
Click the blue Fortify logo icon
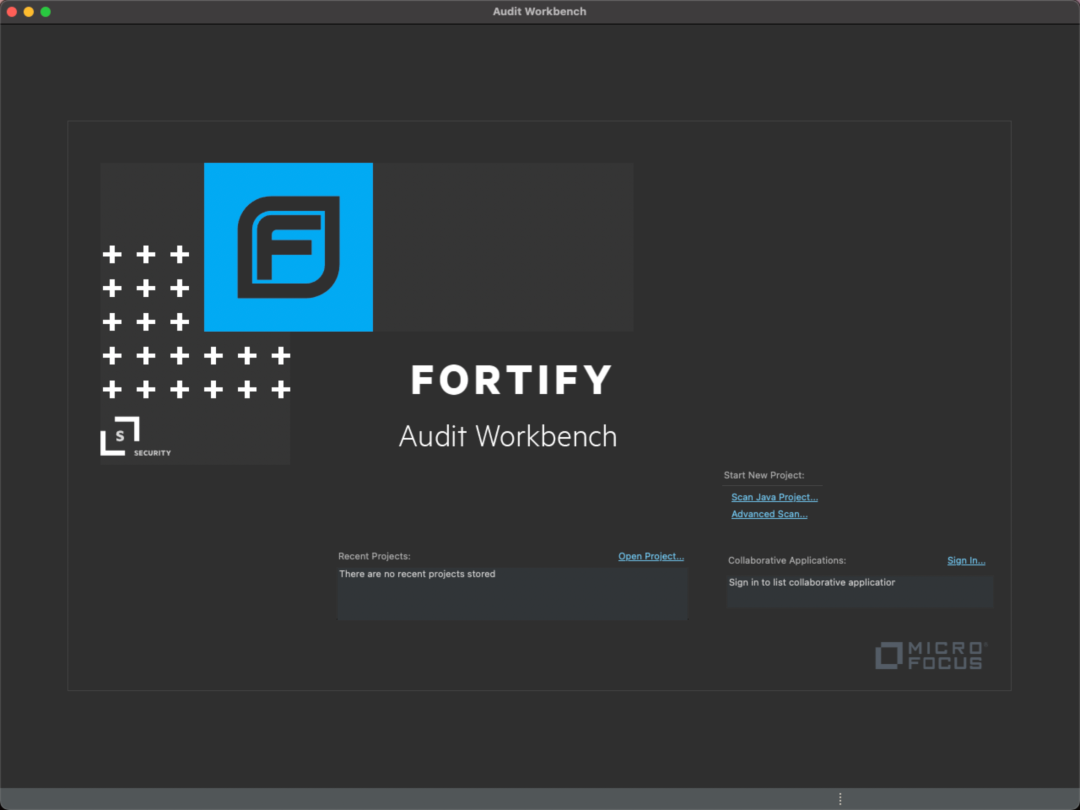pos(289,247)
